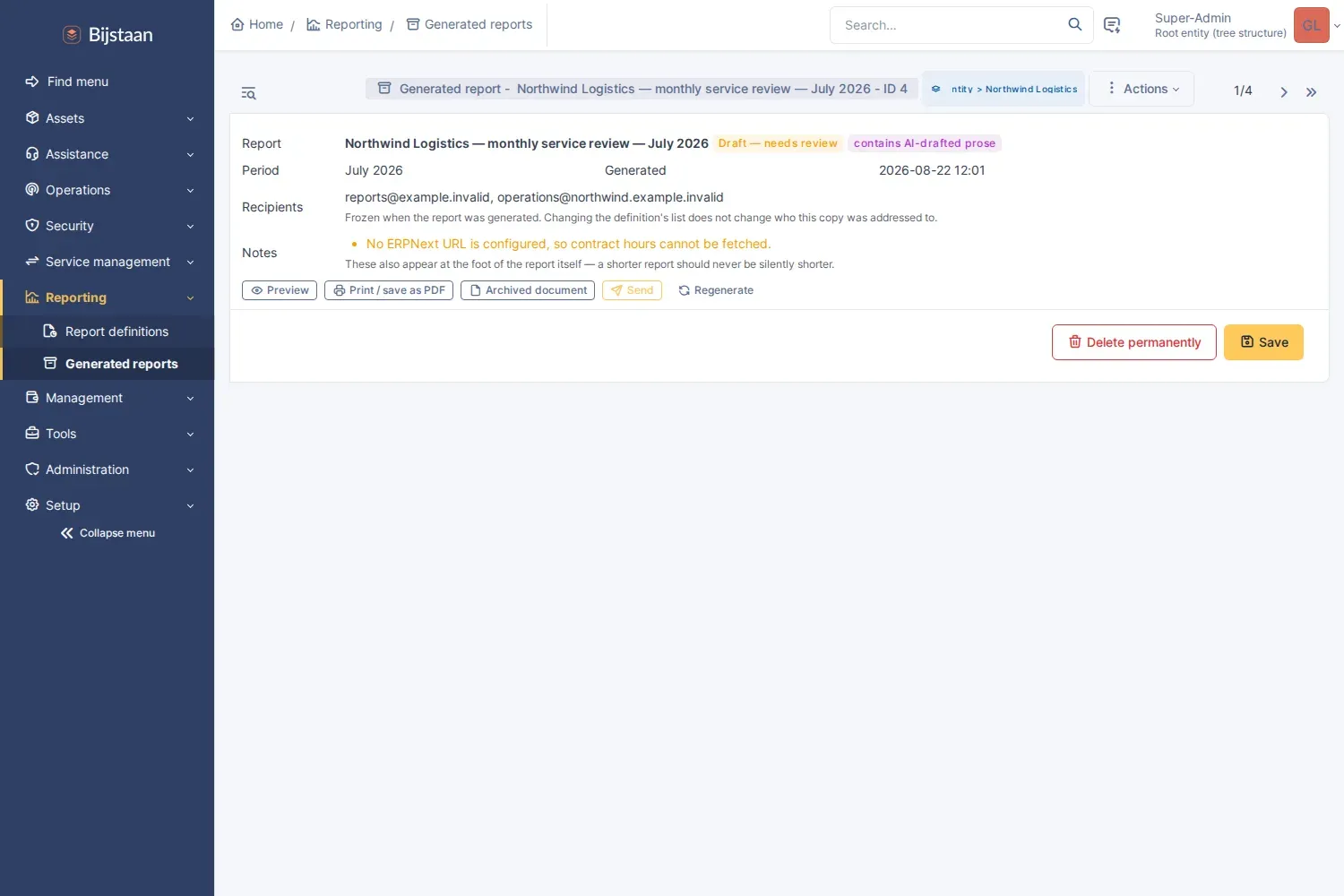Click the entity Northwind Logistics badge

click(x=1004, y=89)
